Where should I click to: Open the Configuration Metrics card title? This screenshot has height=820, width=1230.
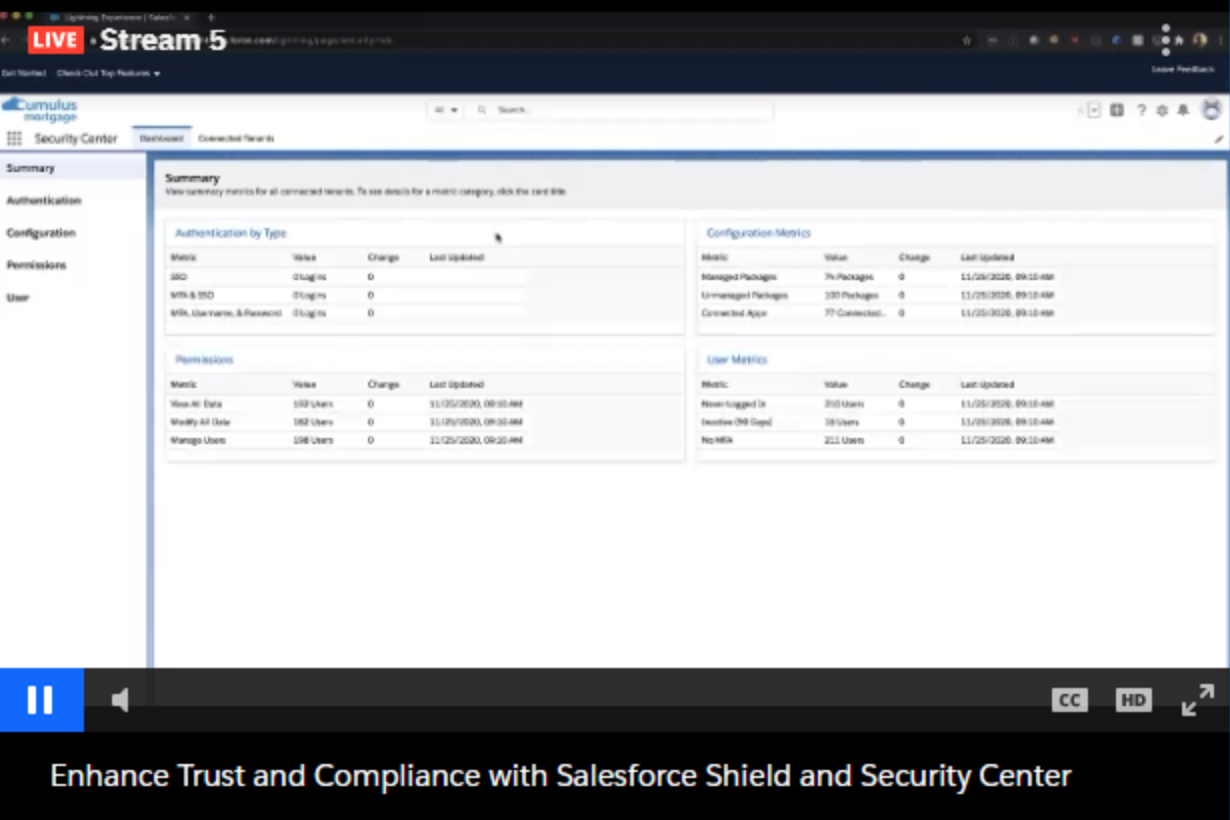(759, 233)
